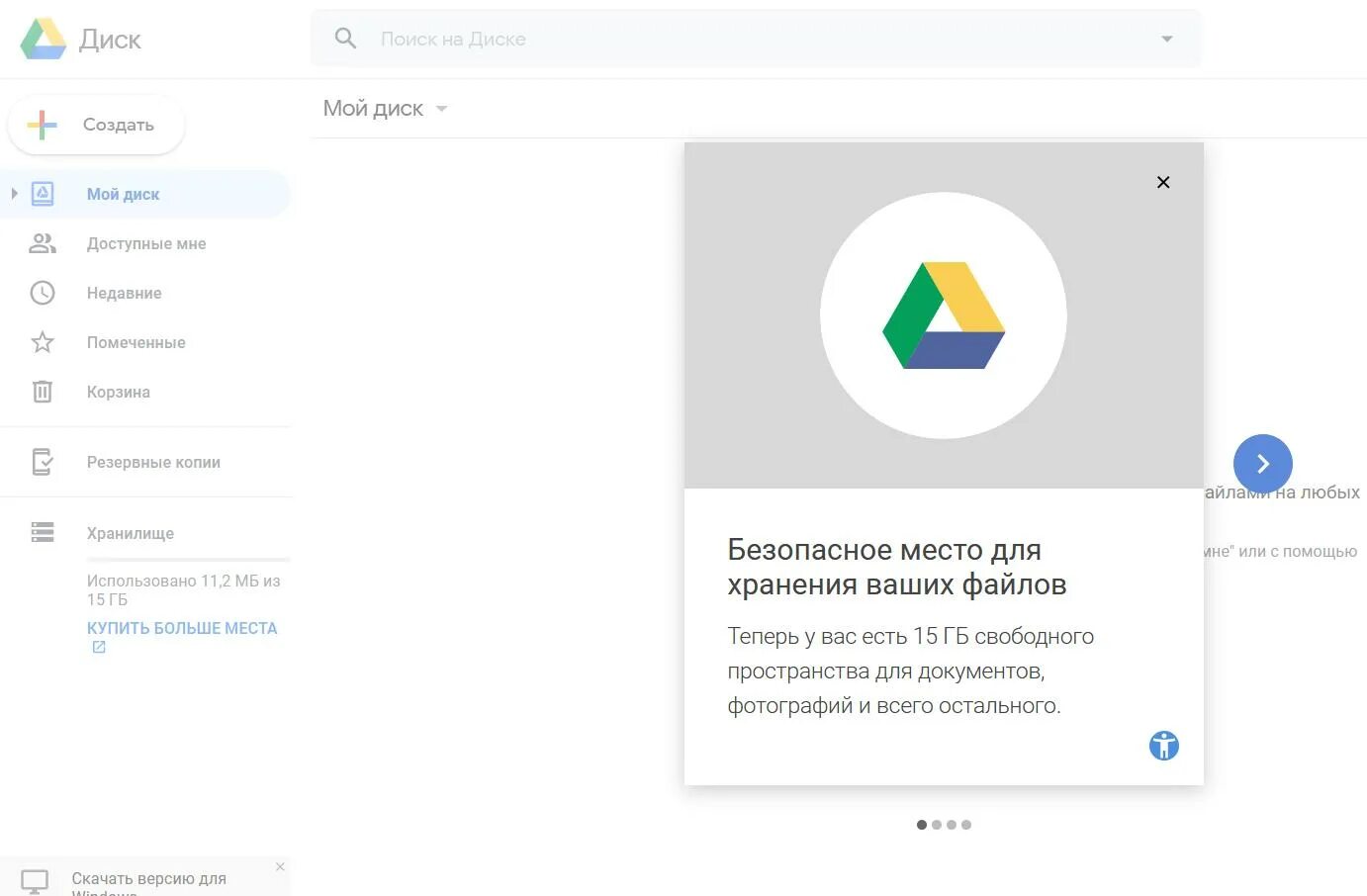Click the external link icon under "КУПИТЬ БОЛЬШЕ МЕСТА"

click(99, 648)
